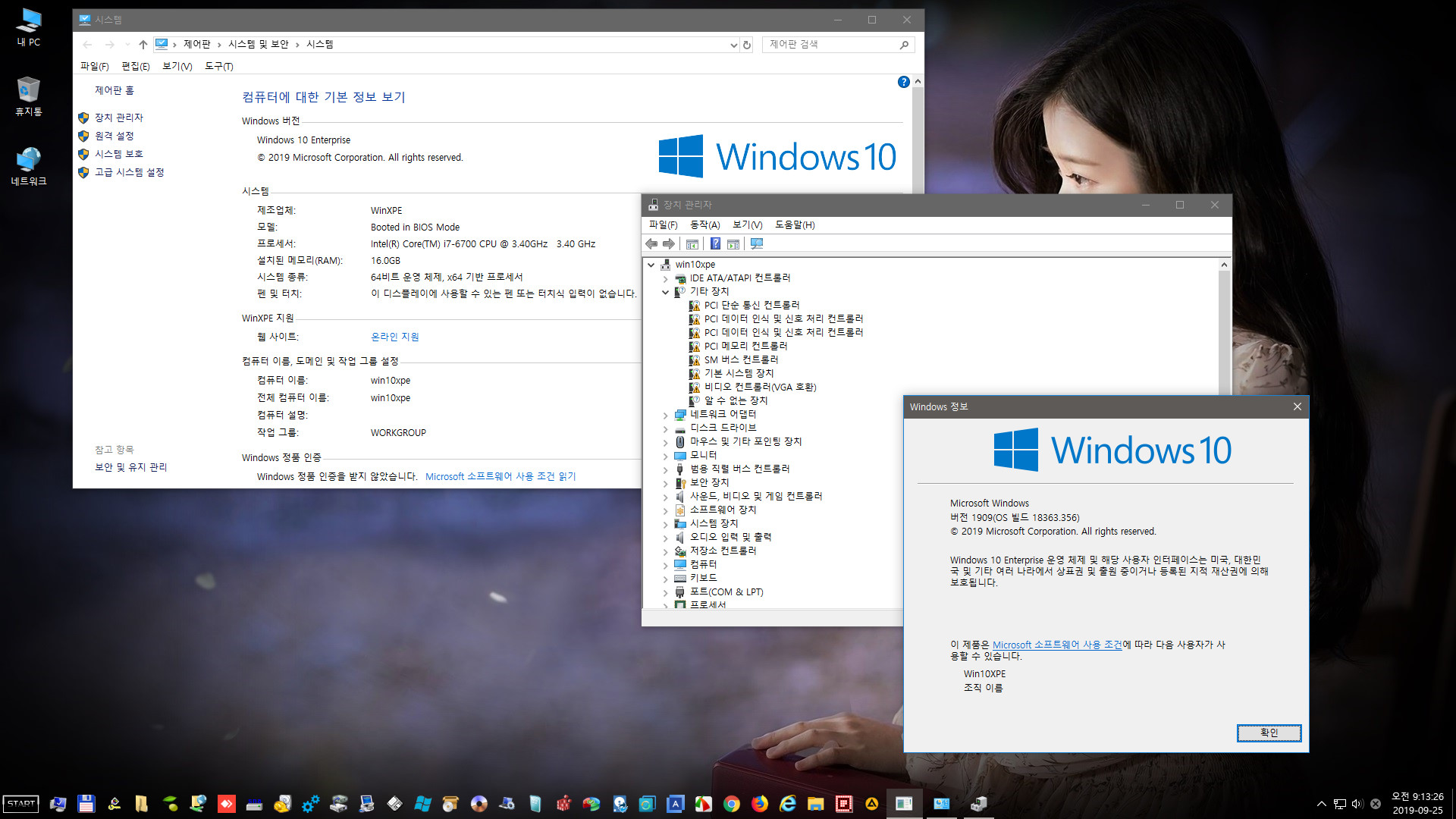Screen dimensions: 1456x819
Task: Select 알 수 없는 장치 entry
Action: [x=736, y=401]
